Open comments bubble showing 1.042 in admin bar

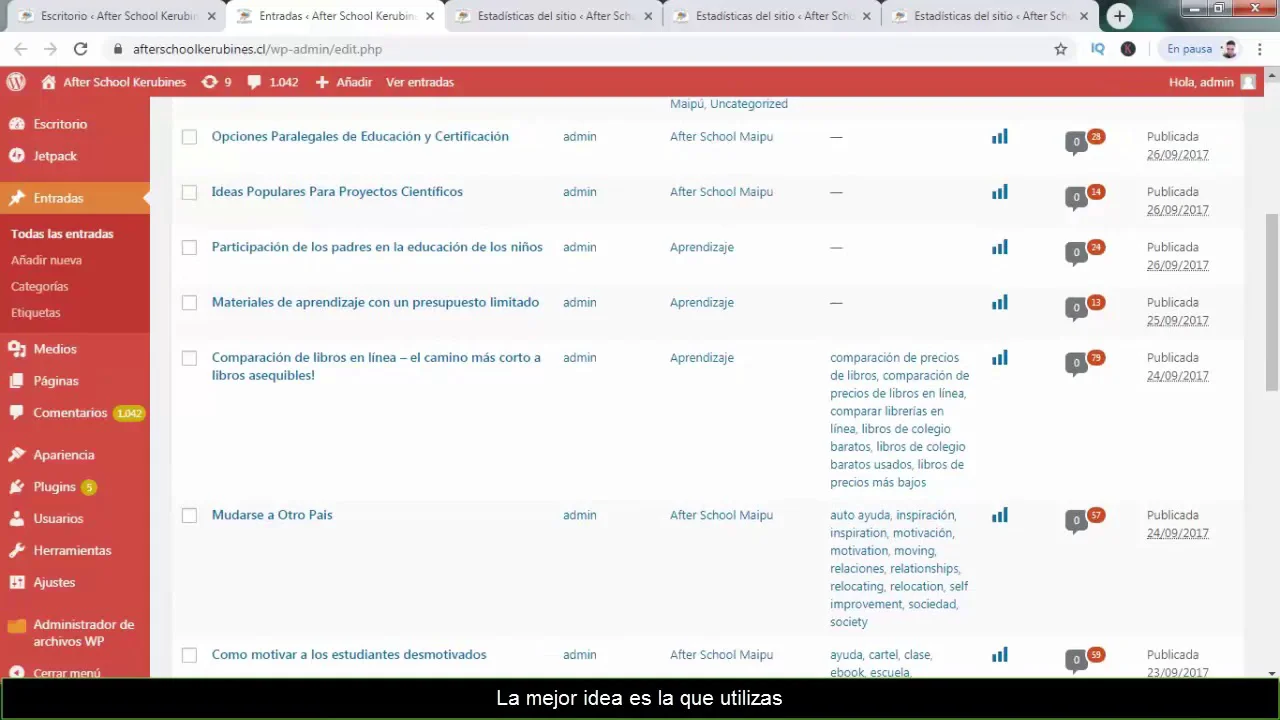coord(273,82)
